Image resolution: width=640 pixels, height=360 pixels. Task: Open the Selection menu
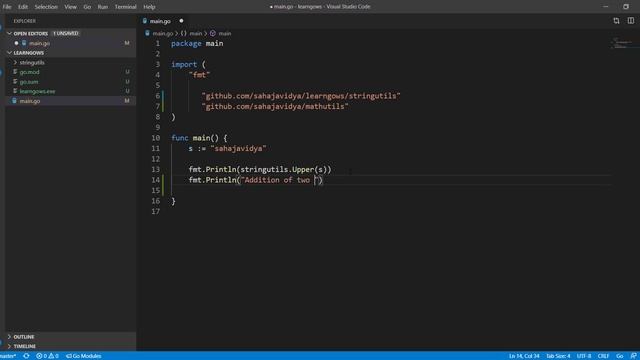click(46, 7)
